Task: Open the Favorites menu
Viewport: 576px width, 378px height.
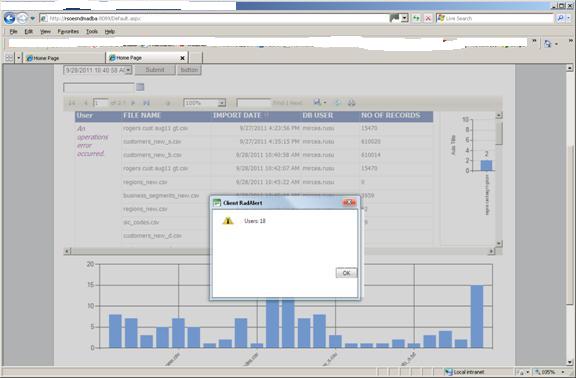Action: tap(68, 32)
